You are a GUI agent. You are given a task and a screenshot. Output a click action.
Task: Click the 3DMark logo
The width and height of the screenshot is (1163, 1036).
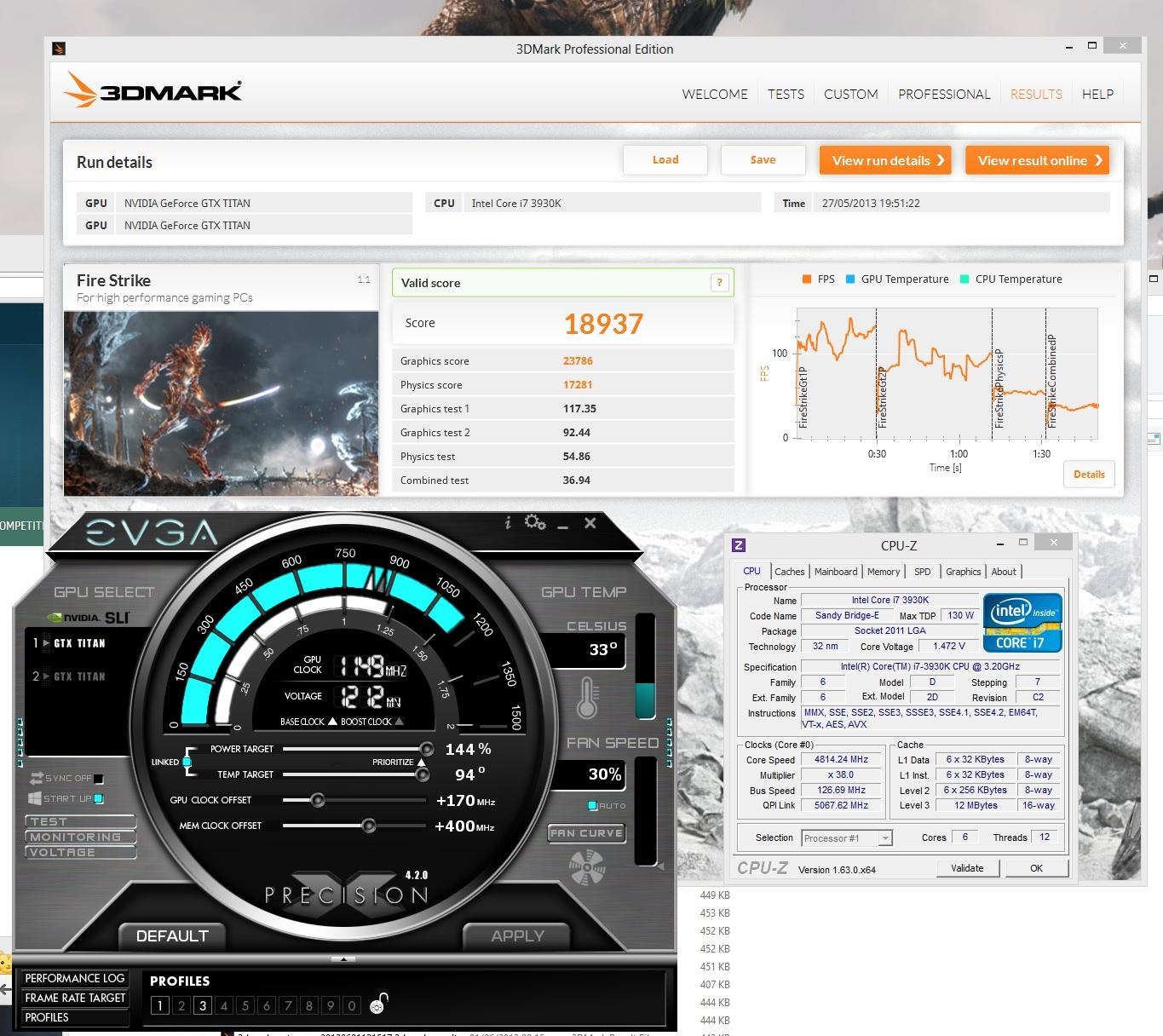pyautogui.click(x=153, y=90)
